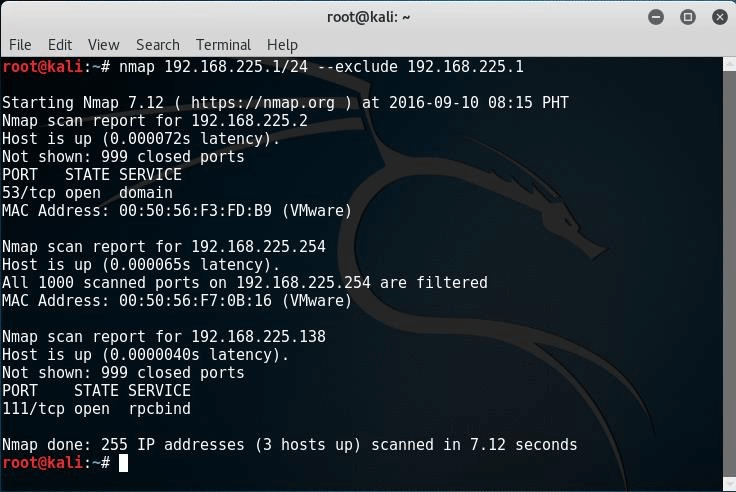736x492 pixels.
Task: Open the File menu
Action: tap(20, 45)
